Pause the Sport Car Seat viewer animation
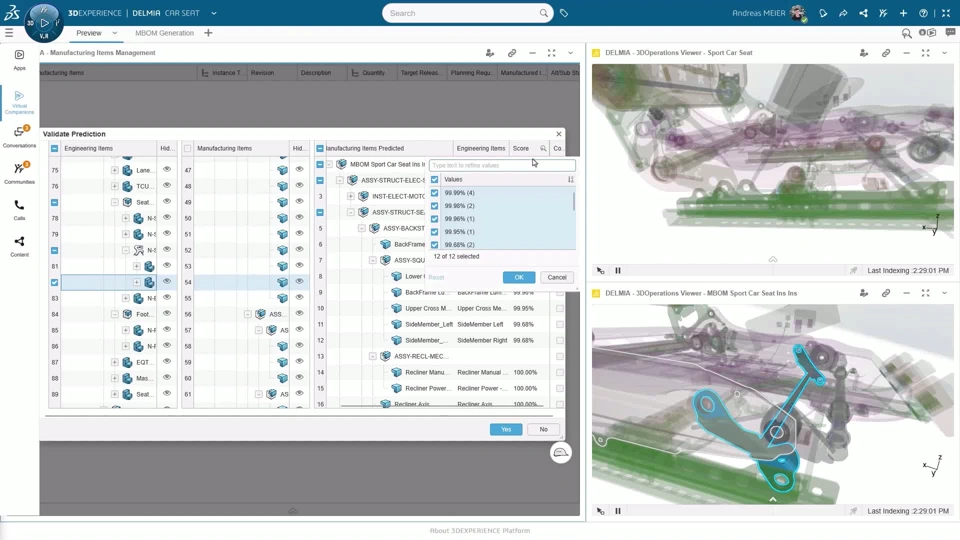Viewport: 960px width, 540px height. [618, 270]
